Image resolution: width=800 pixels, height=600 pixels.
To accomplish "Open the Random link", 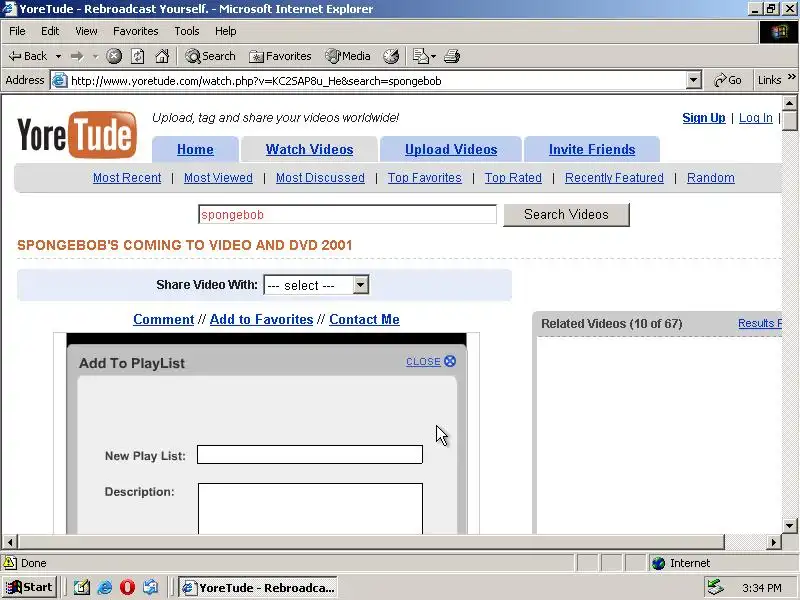I will tap(711, 178).
